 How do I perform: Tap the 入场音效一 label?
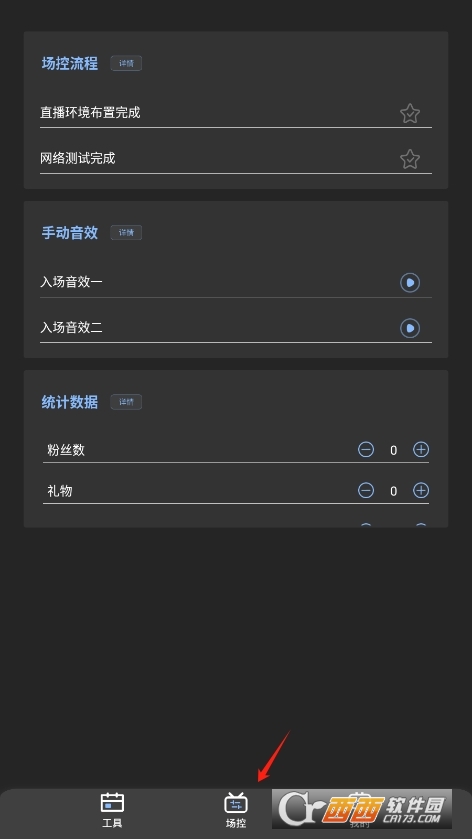tap(71, 282)
